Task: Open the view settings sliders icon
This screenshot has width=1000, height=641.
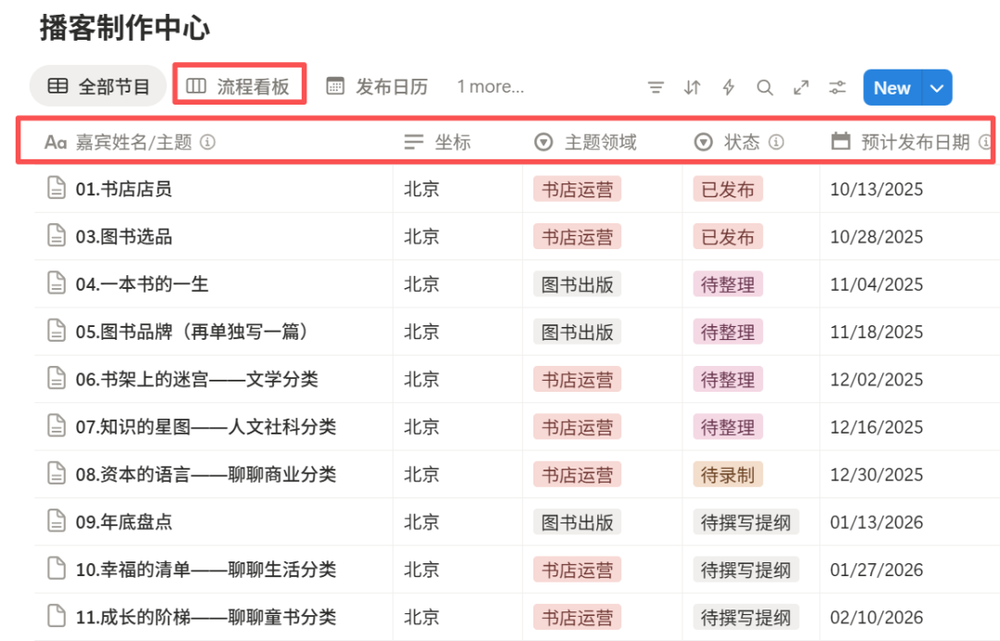Action: coord(838,88)
